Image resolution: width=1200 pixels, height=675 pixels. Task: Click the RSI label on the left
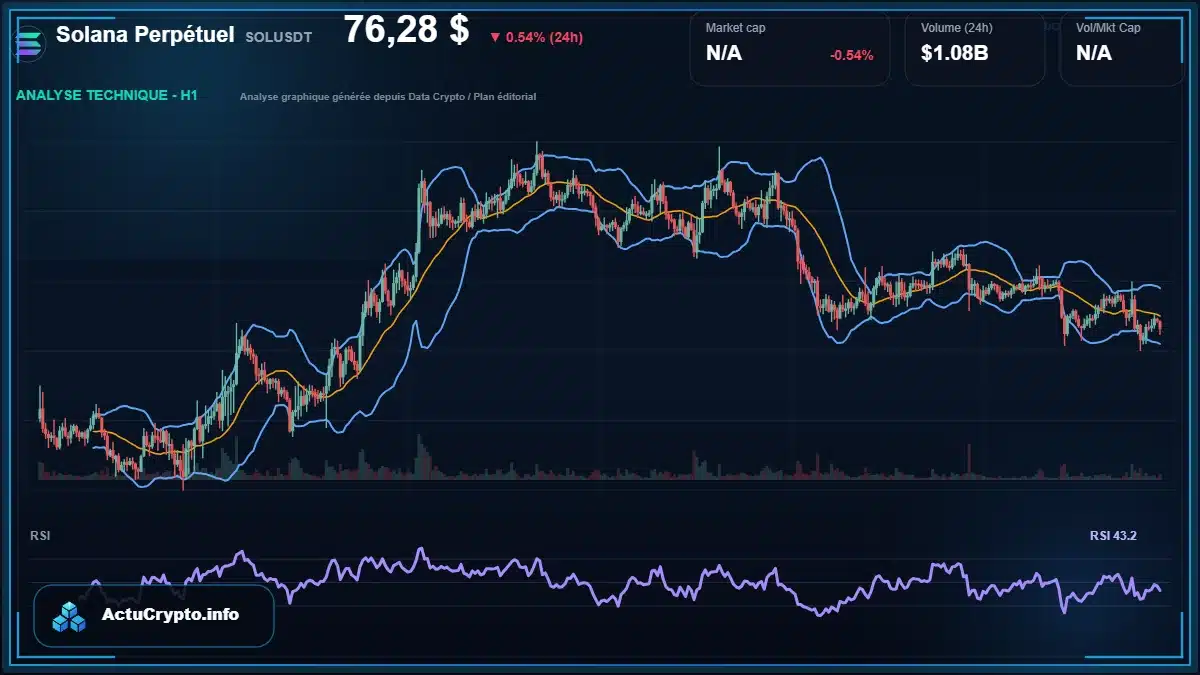coord(40,536)
